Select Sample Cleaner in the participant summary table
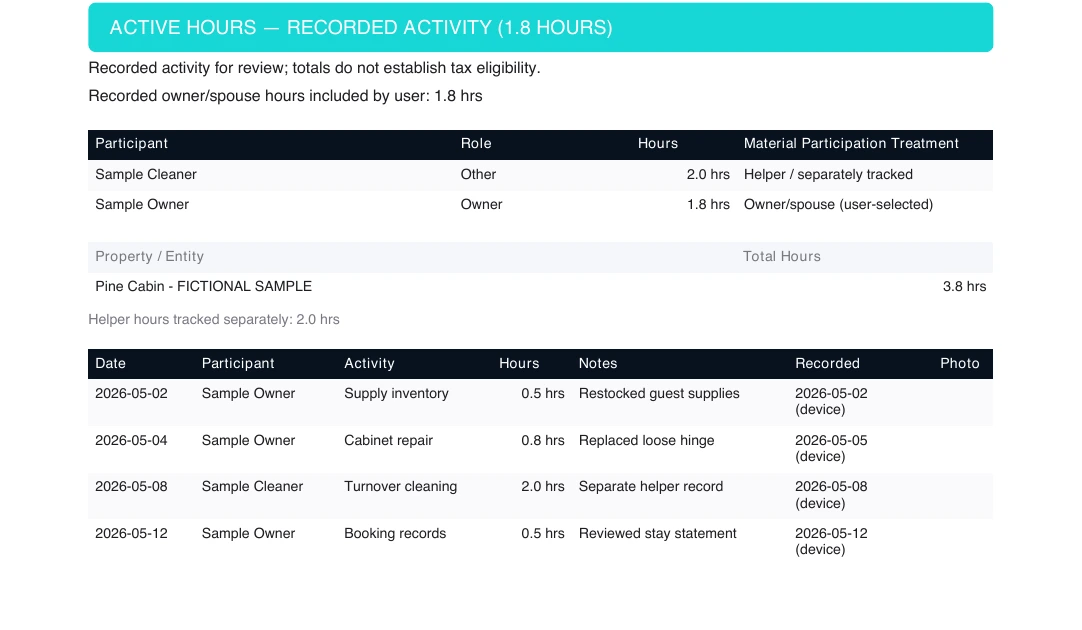This screenshot has width=1082, height=630. (x=146, y=175)
